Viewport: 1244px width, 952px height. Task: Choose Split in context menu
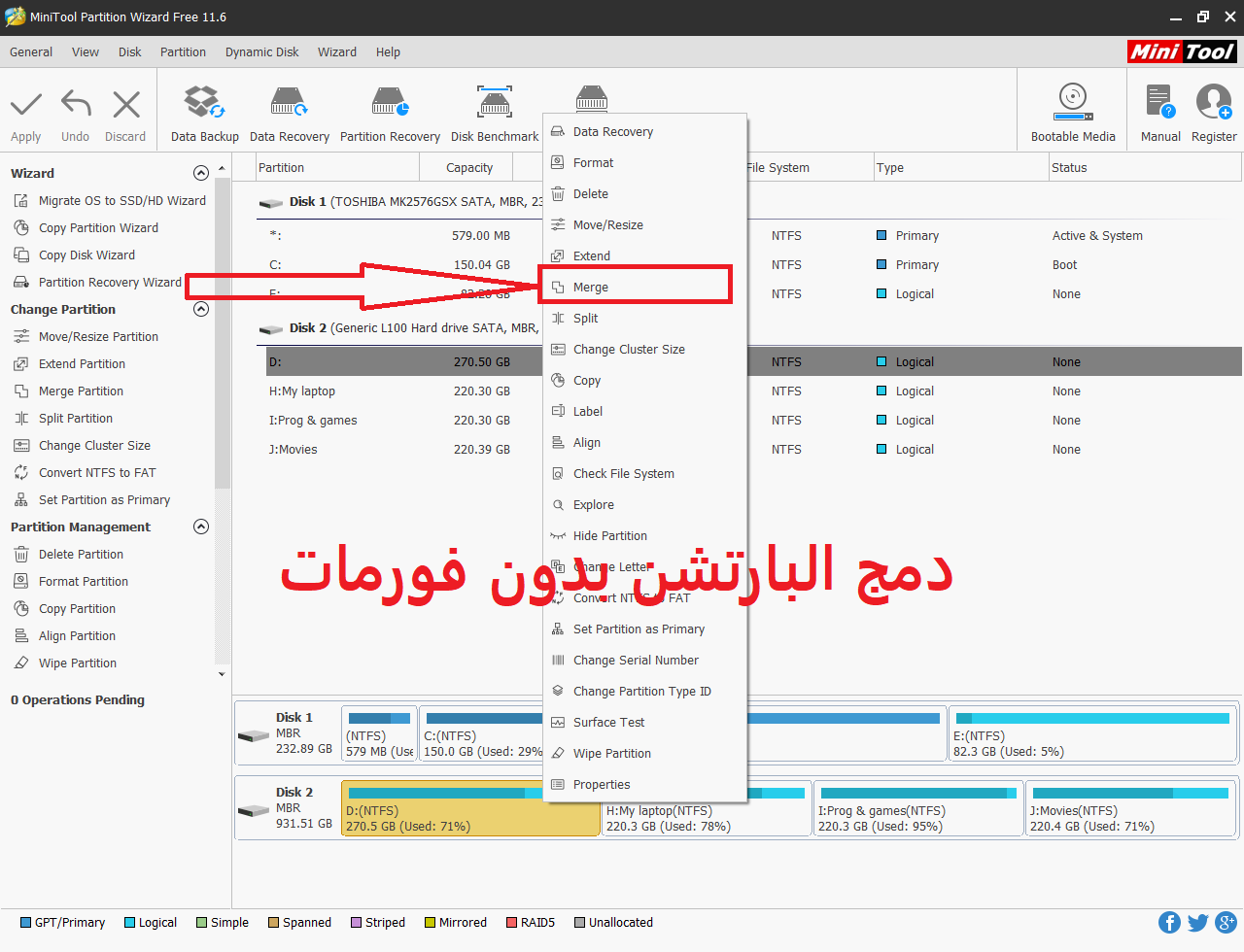644,319
